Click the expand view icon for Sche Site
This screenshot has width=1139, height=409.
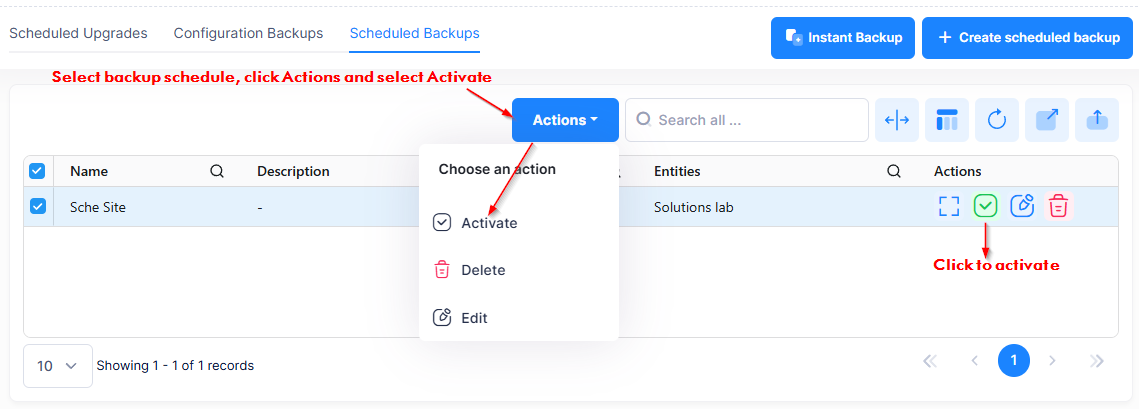pyautogui.click(x=949, y=206)
